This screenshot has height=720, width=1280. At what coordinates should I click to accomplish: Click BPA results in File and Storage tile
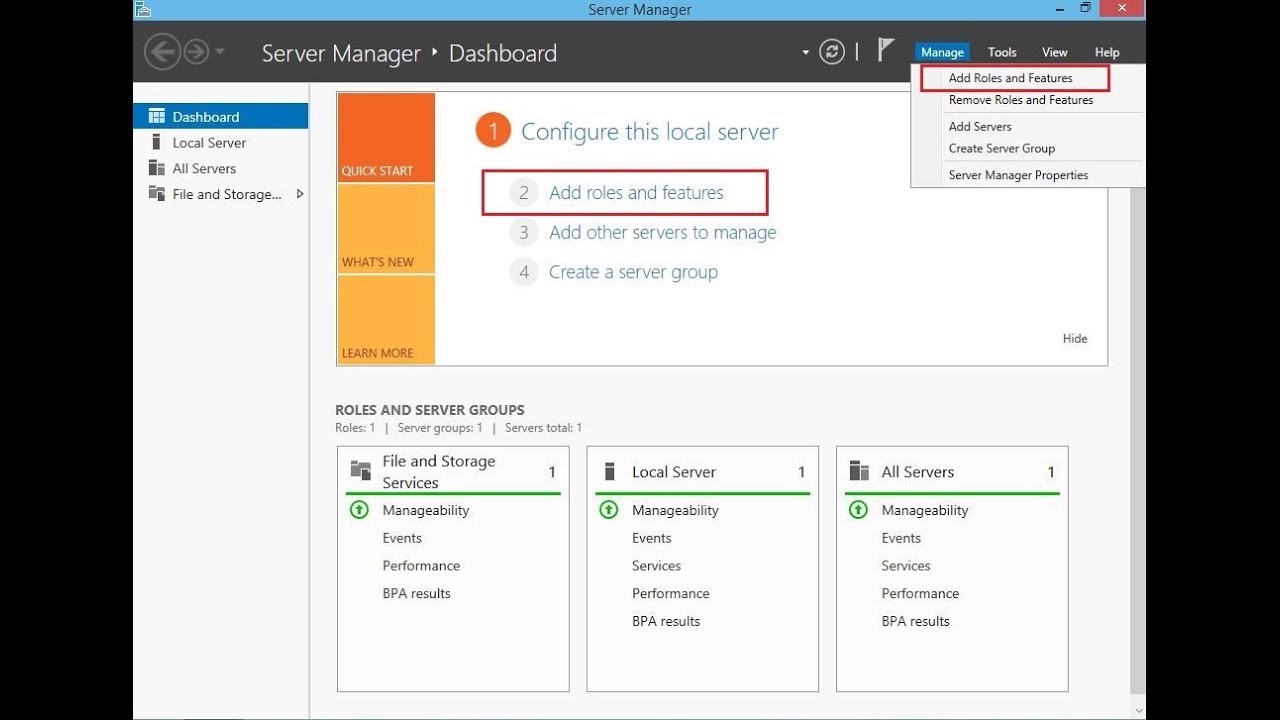point(416,594)
